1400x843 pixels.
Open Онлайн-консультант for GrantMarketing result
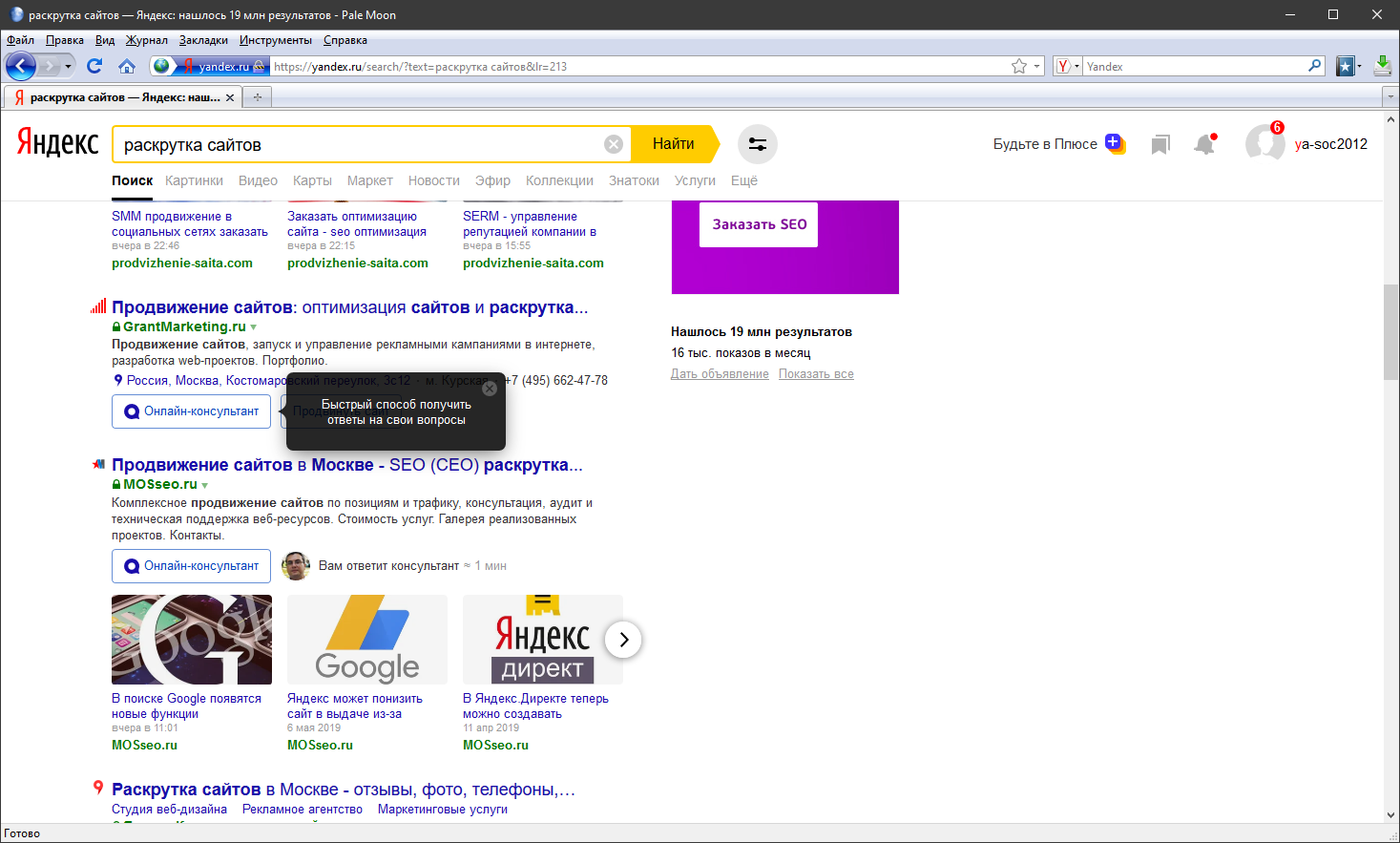point(192,411)
